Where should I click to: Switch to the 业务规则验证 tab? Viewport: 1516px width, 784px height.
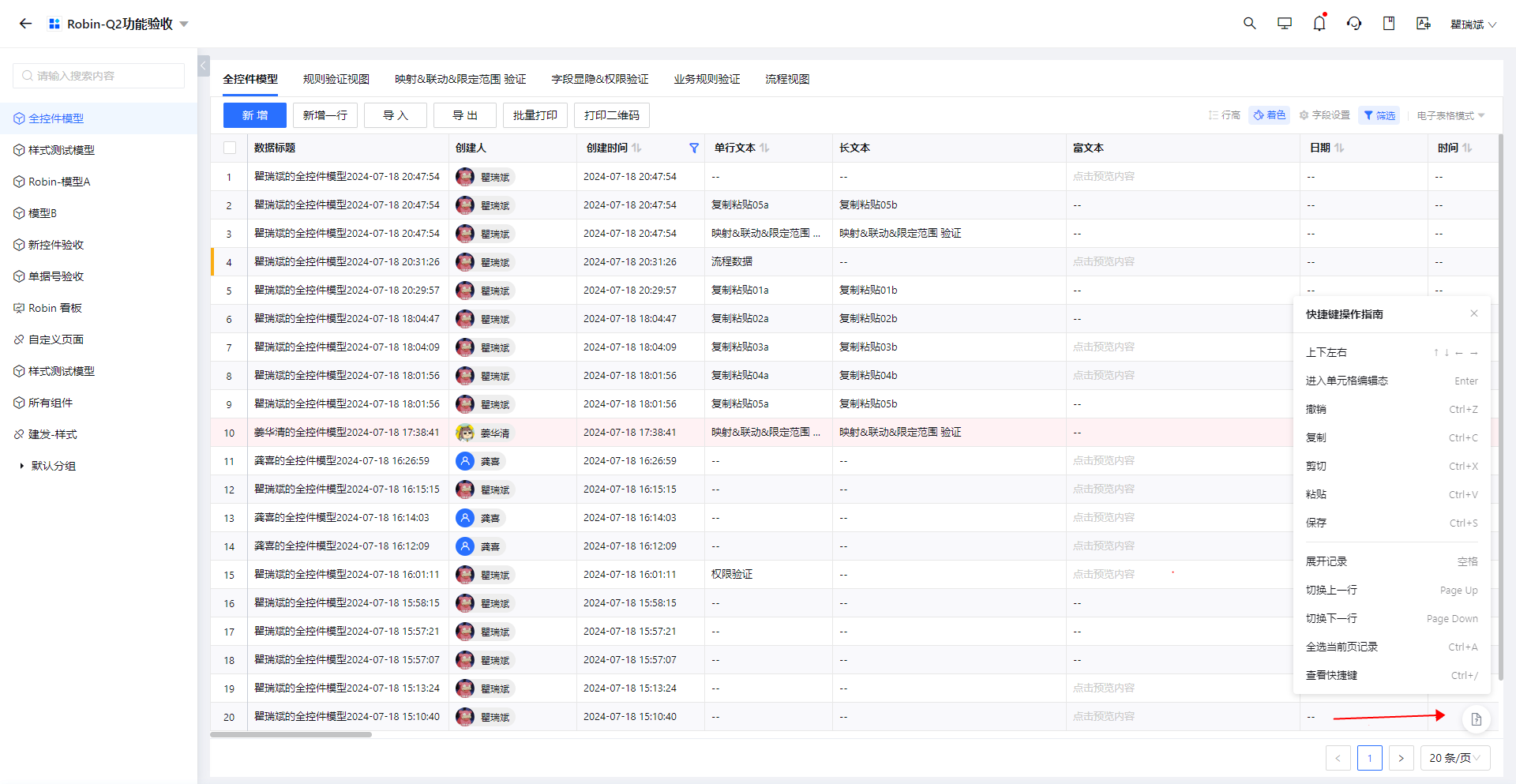click(x=707, y=79)
